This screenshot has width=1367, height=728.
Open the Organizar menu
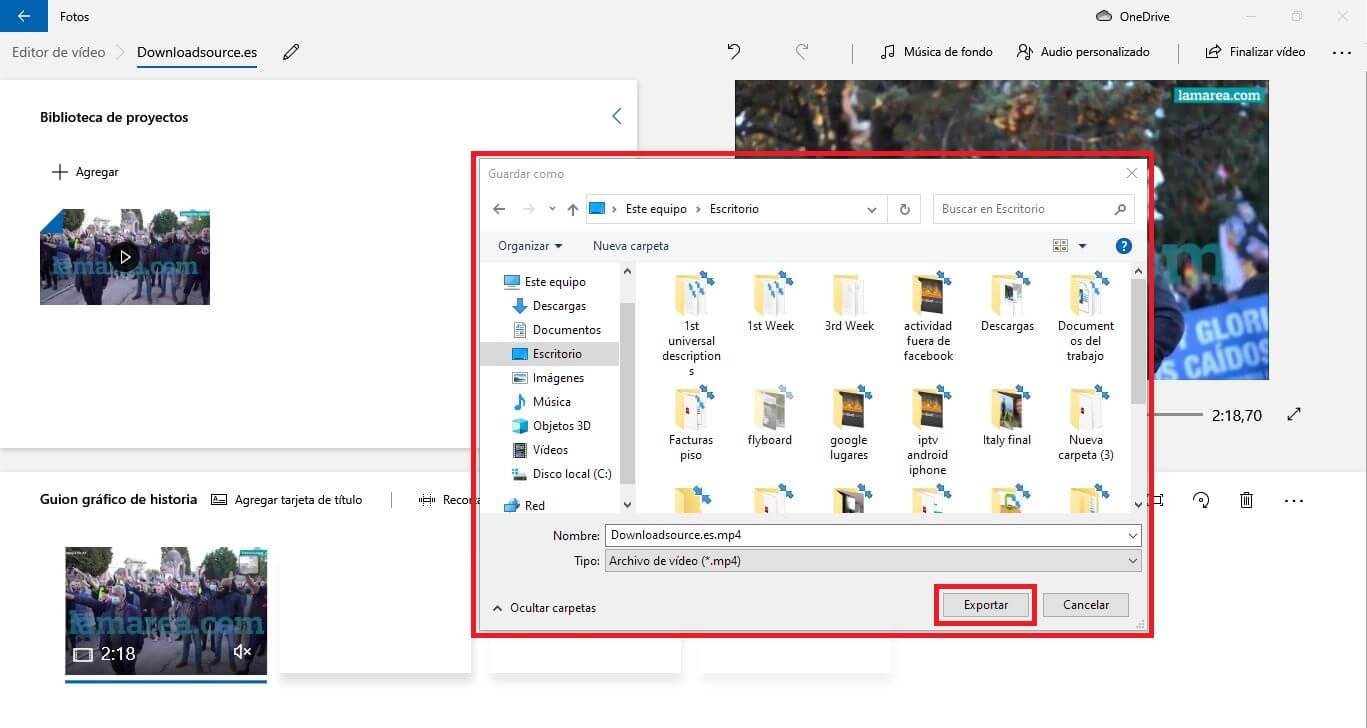click(x=530, y=245)
